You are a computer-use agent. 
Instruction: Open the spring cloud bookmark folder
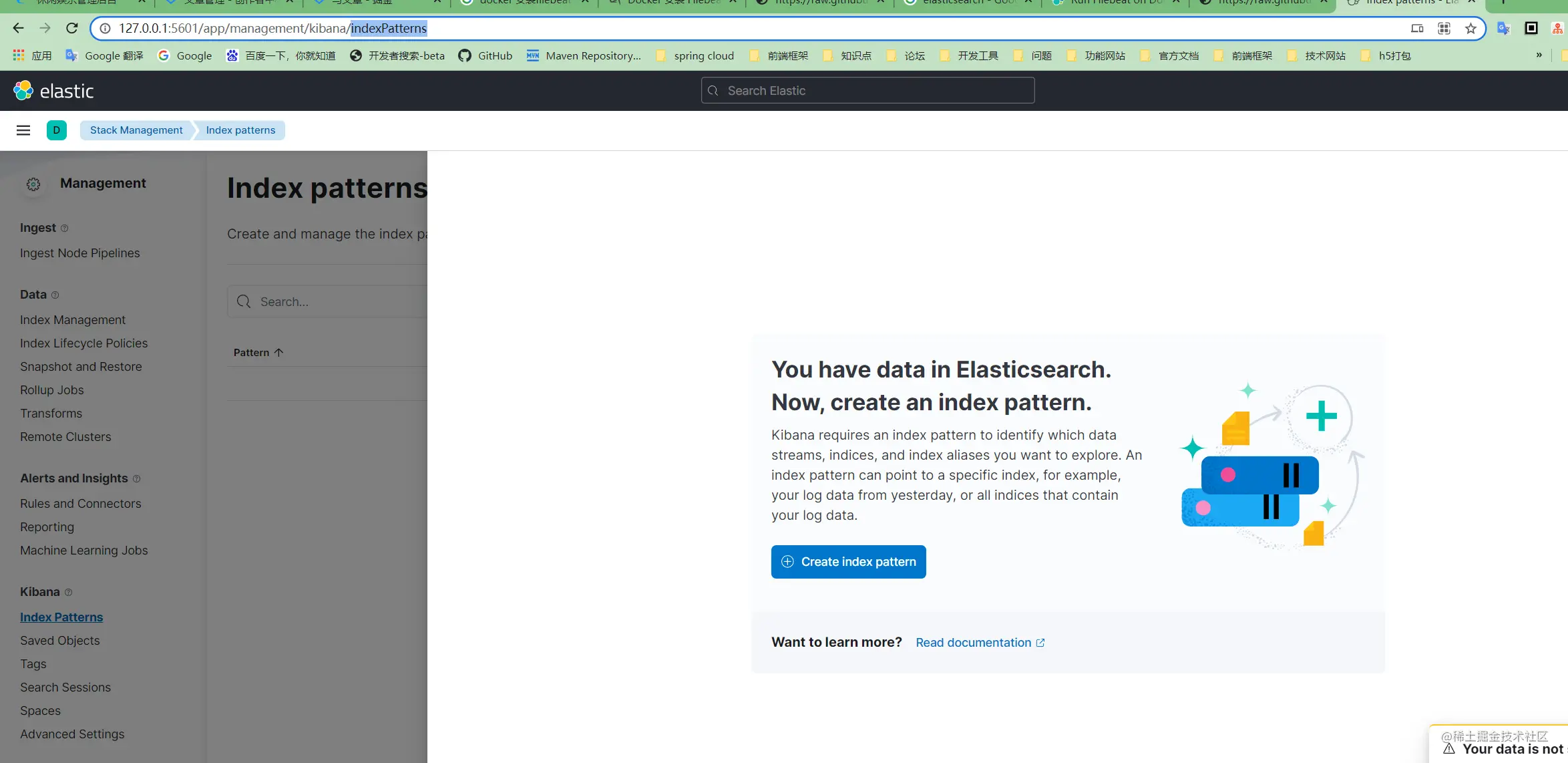click(x=695, y=55)
